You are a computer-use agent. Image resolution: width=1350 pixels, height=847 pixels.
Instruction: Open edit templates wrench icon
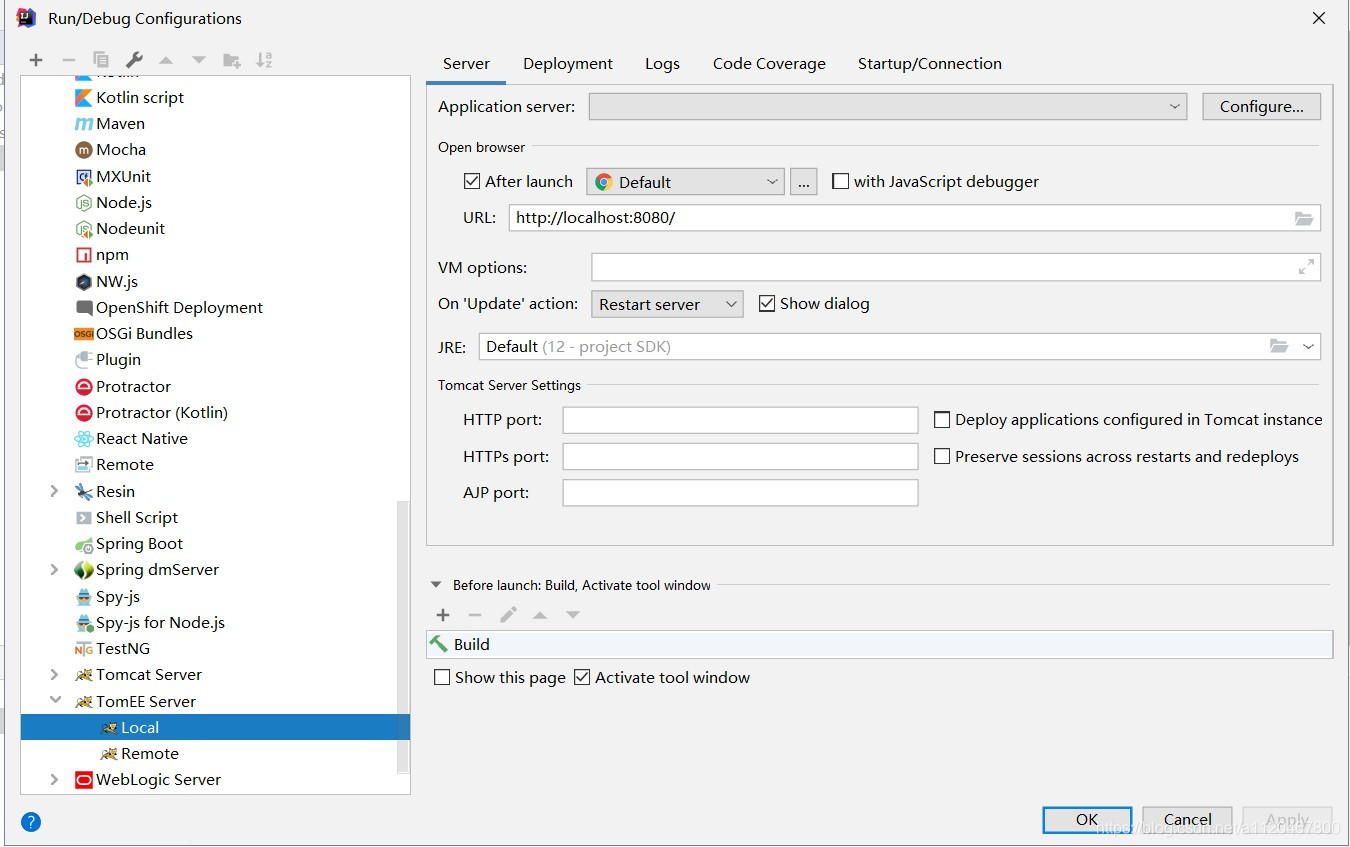coord(134,60)
